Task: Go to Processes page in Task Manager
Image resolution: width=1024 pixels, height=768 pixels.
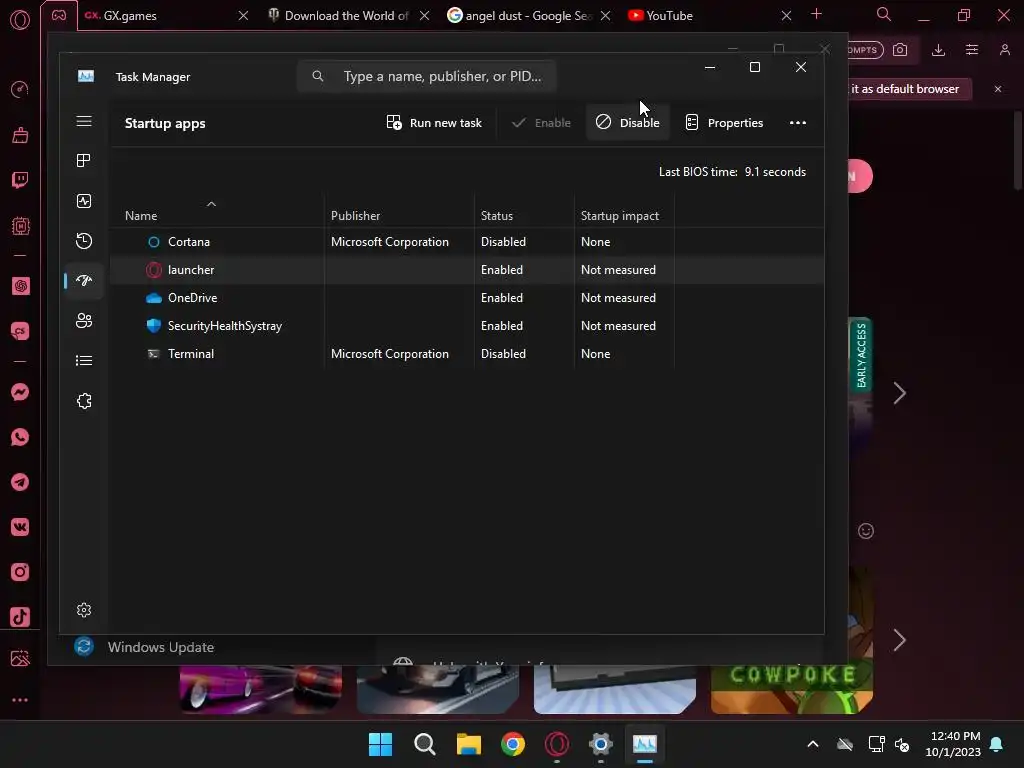Action: [x=84, y=161]
